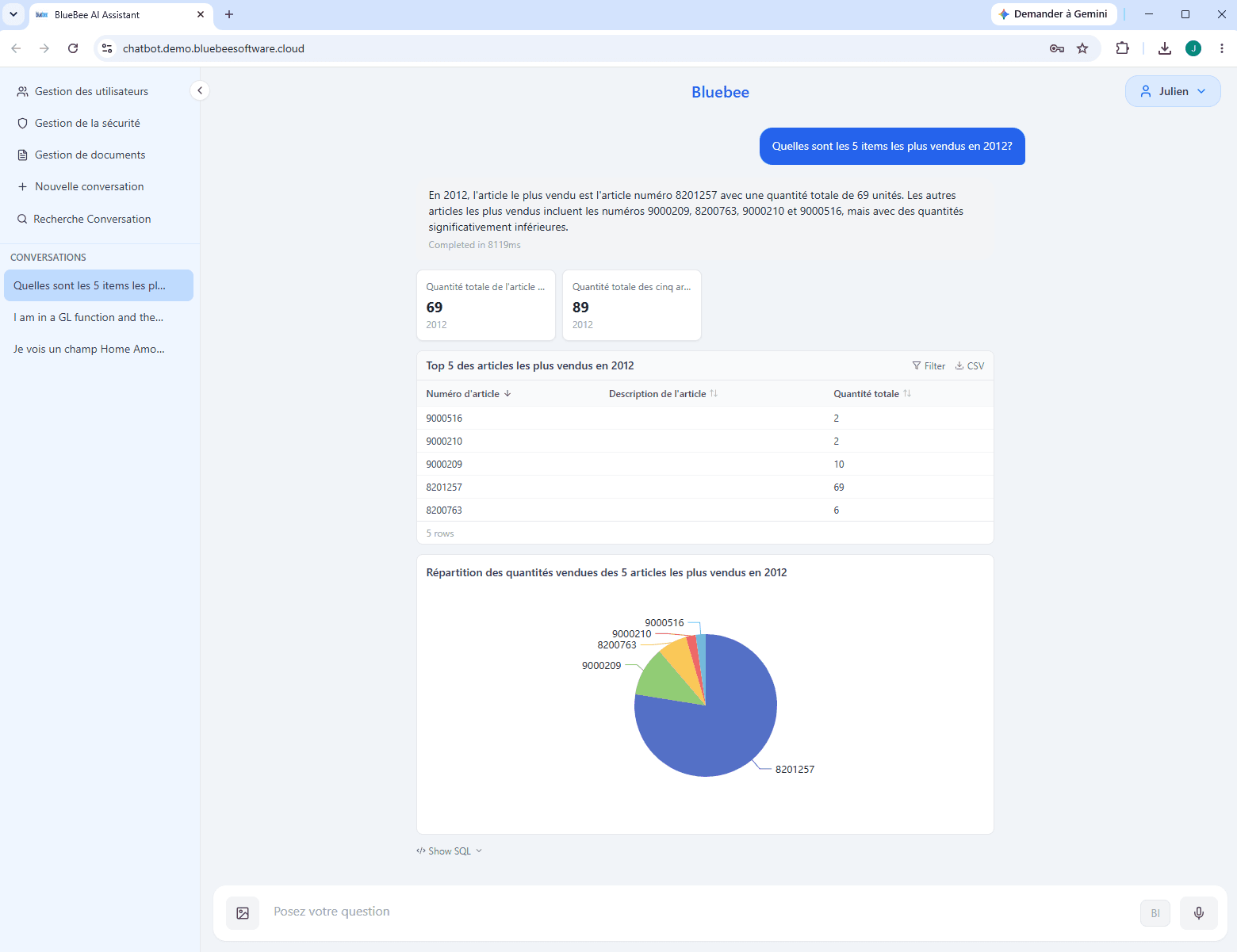Focus the 'Posez votre question' input

click(698, 912)
